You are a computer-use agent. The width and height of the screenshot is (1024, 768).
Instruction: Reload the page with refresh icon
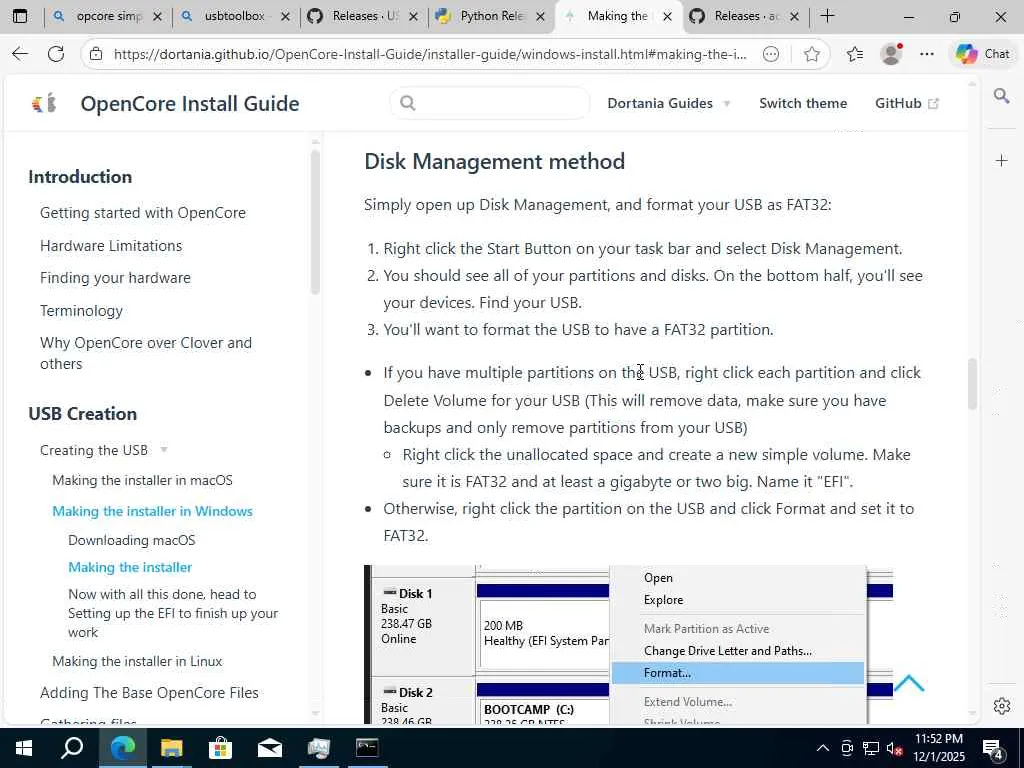pos(56,54)
